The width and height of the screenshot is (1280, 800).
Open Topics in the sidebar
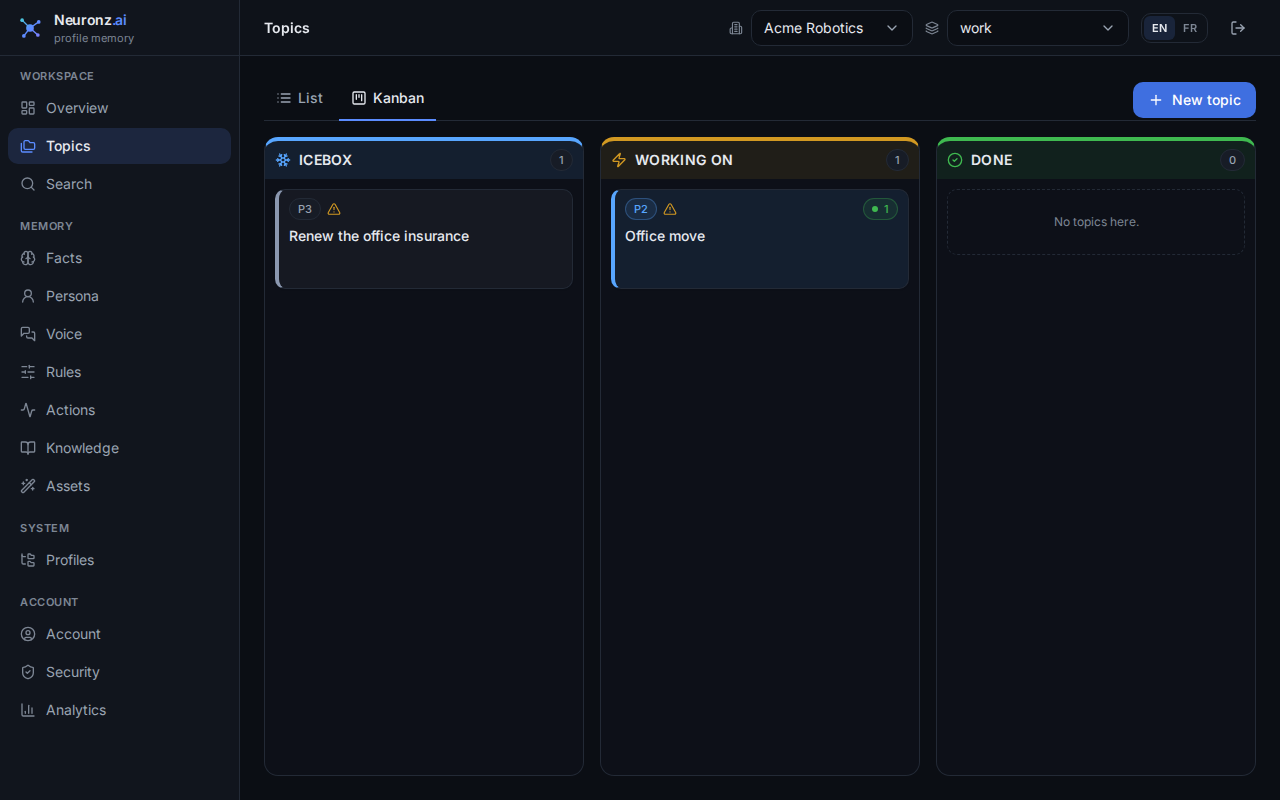[x=119, y=146]
